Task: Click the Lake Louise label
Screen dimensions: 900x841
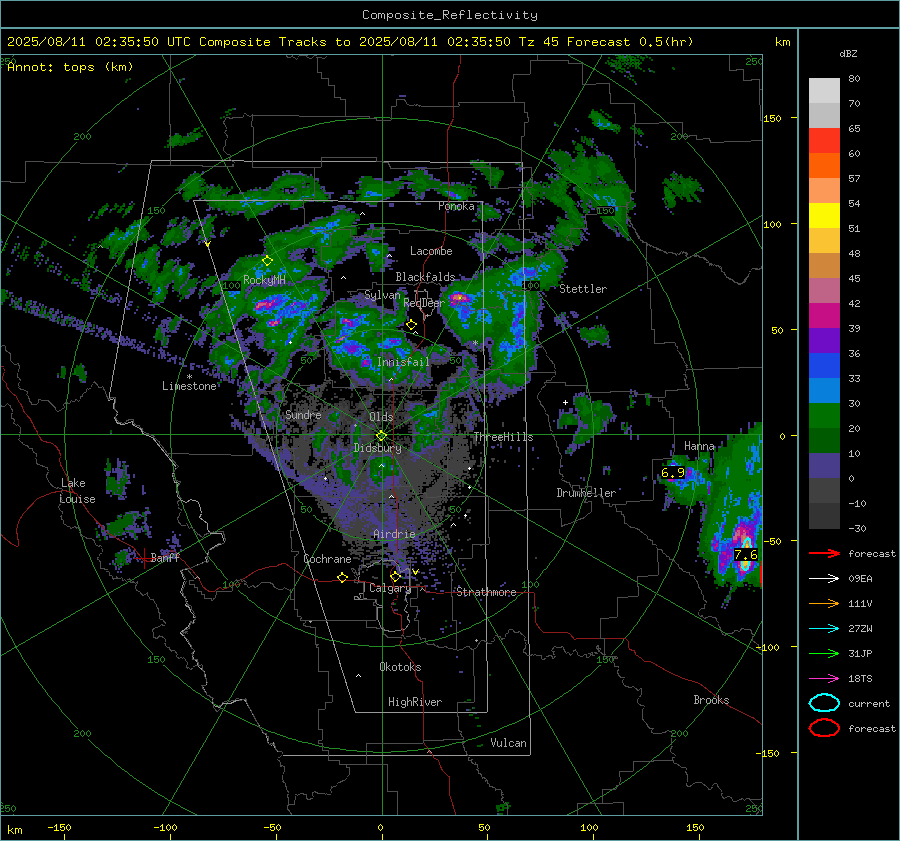Action: click(78, 491)
